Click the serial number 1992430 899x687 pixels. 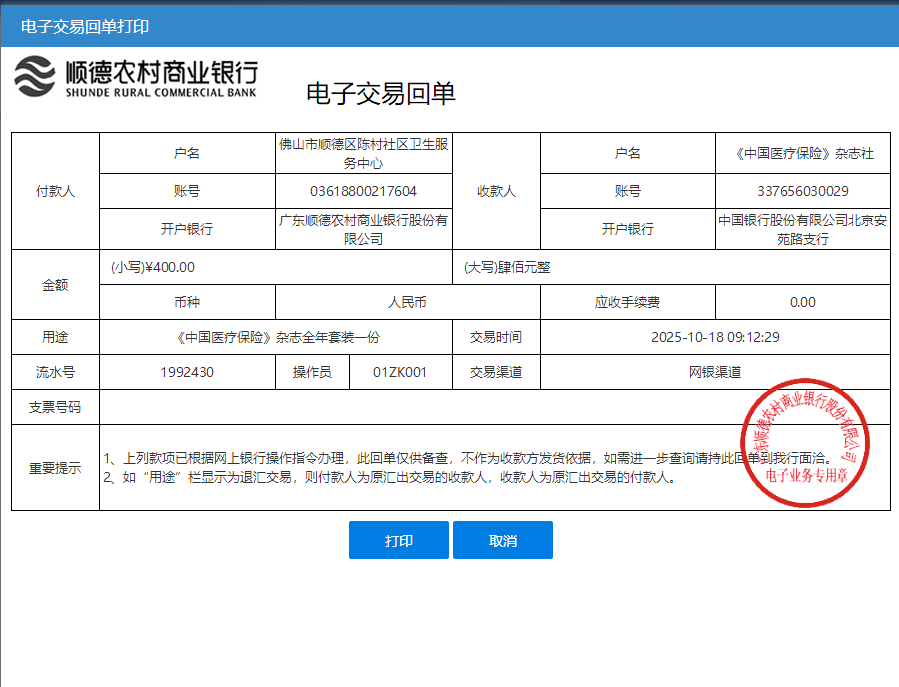(187, 372)
